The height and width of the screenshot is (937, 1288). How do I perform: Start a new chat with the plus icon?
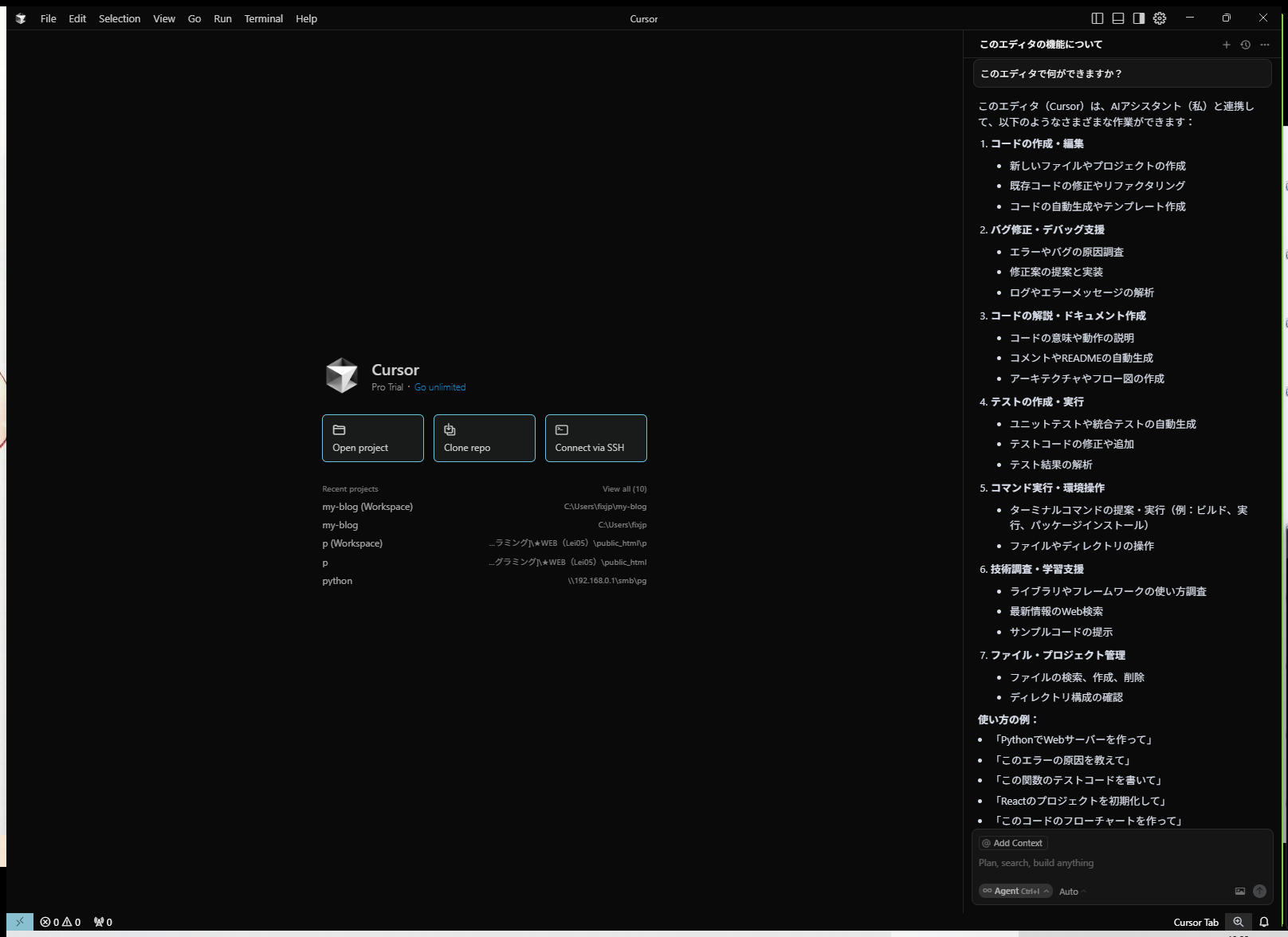click(1226, 45)
